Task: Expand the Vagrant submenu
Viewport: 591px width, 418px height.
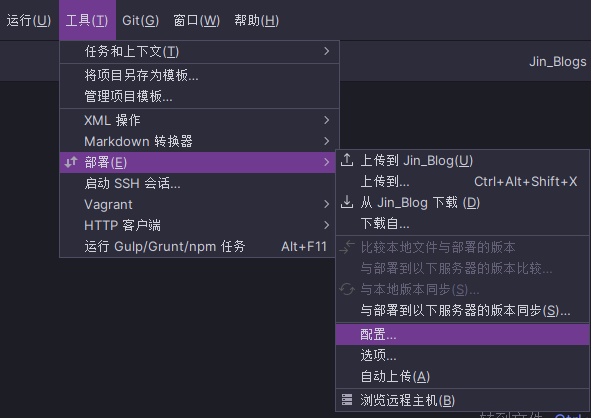Action: point(198,204)
